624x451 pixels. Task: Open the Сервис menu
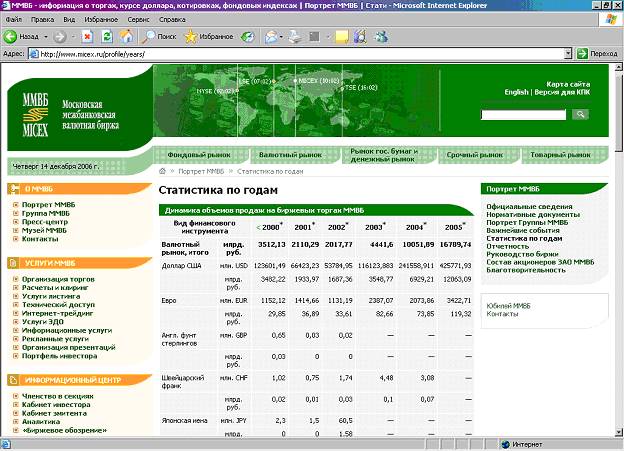click(140, 19)
